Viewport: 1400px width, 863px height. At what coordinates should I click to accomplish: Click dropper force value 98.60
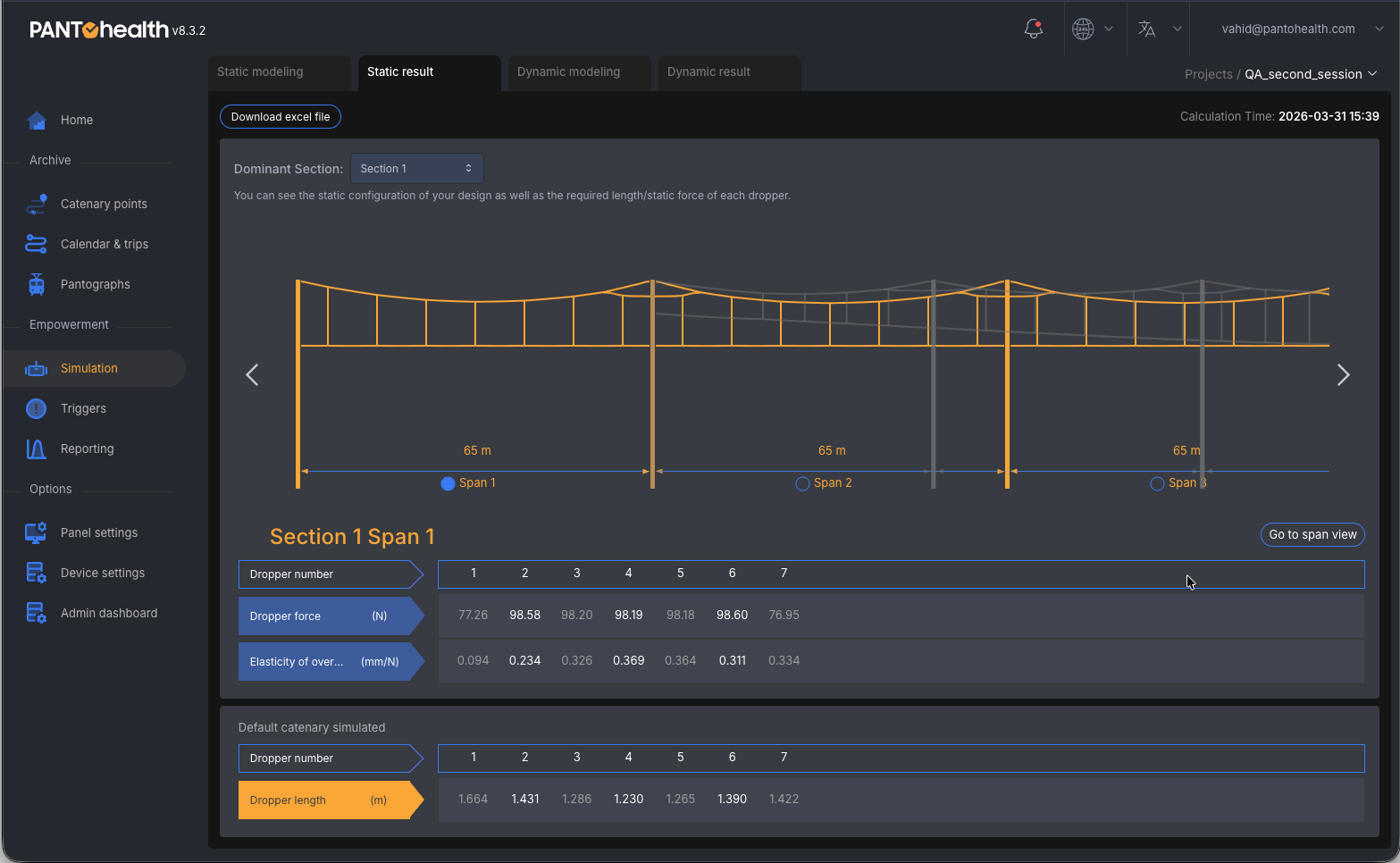point(732,615)
